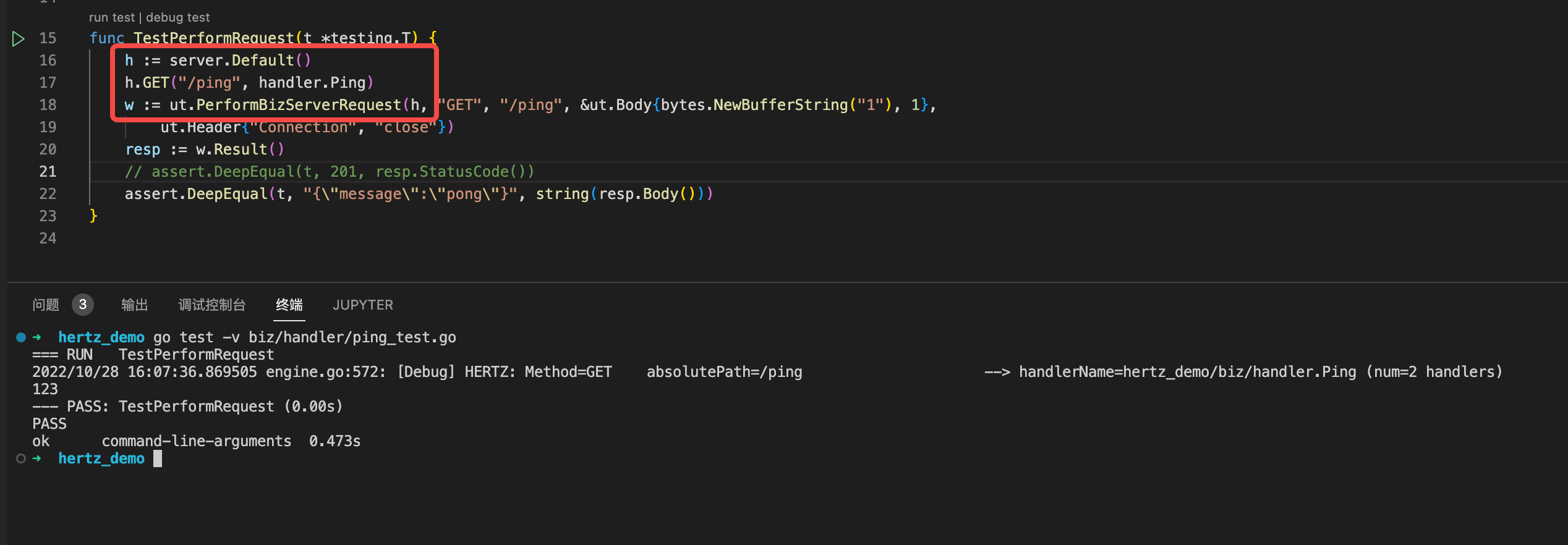Click the TestPerformRequest function name on line 15

214,38
